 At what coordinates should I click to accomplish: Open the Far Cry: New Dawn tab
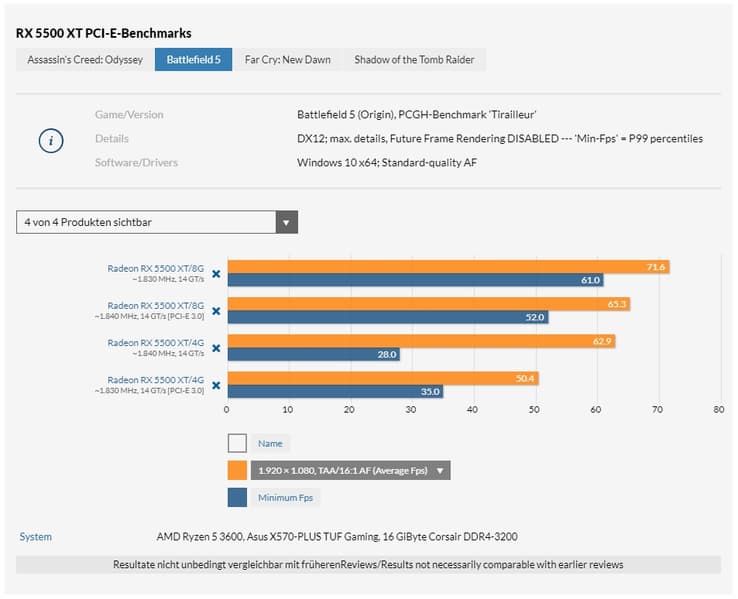(x=288, y=60)
